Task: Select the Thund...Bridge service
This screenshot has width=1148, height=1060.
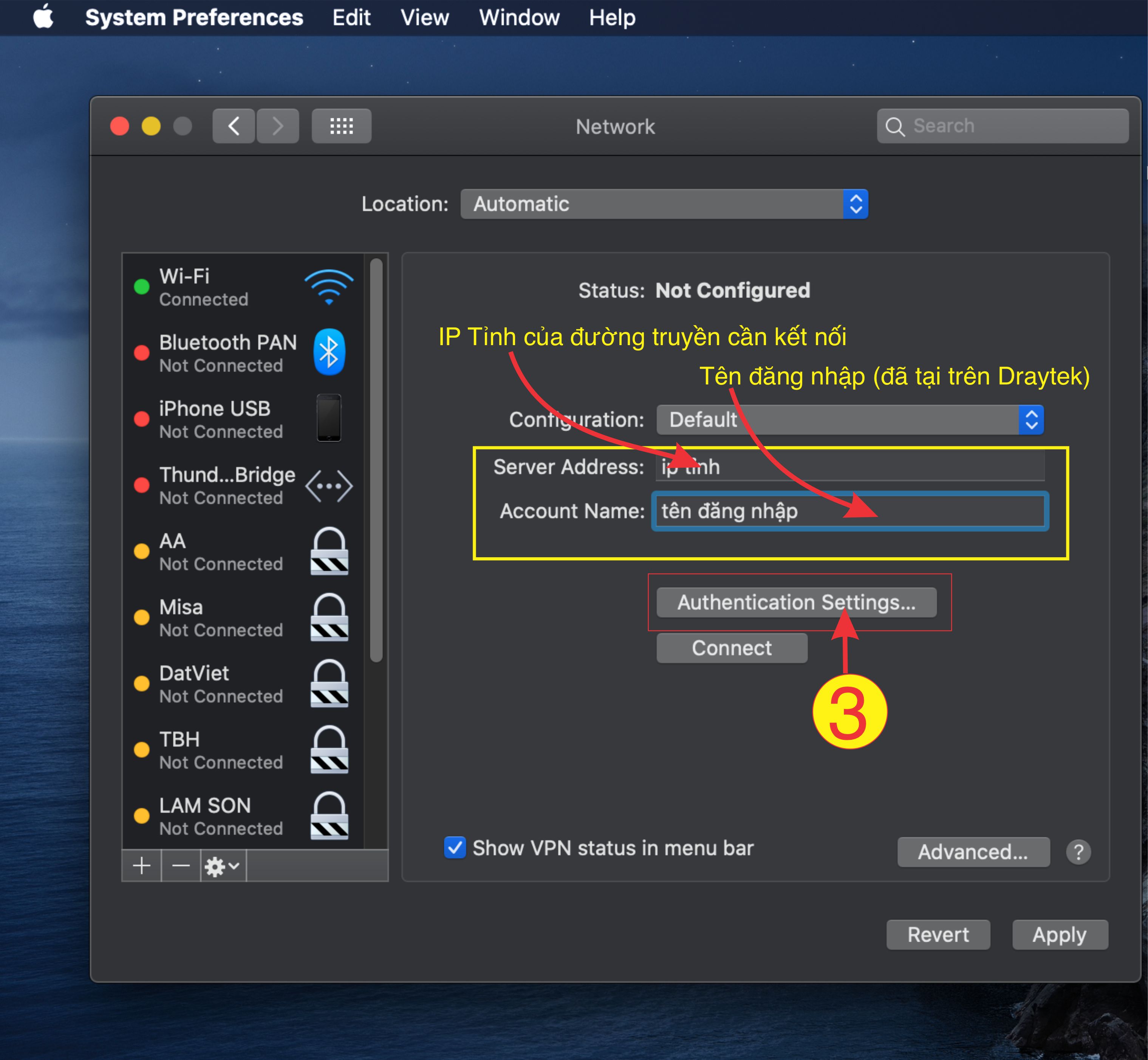Action: [243, 485]
